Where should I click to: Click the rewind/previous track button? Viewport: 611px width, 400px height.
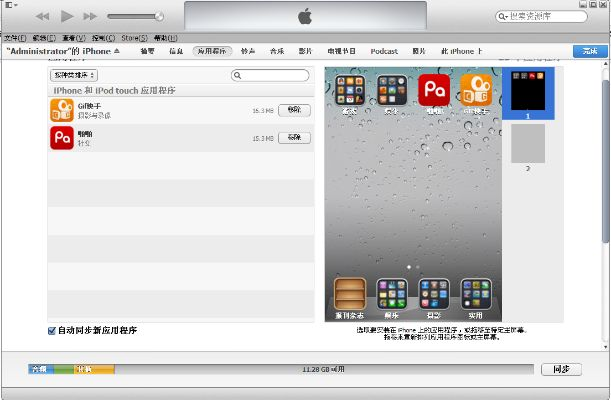tap(43, 16)
